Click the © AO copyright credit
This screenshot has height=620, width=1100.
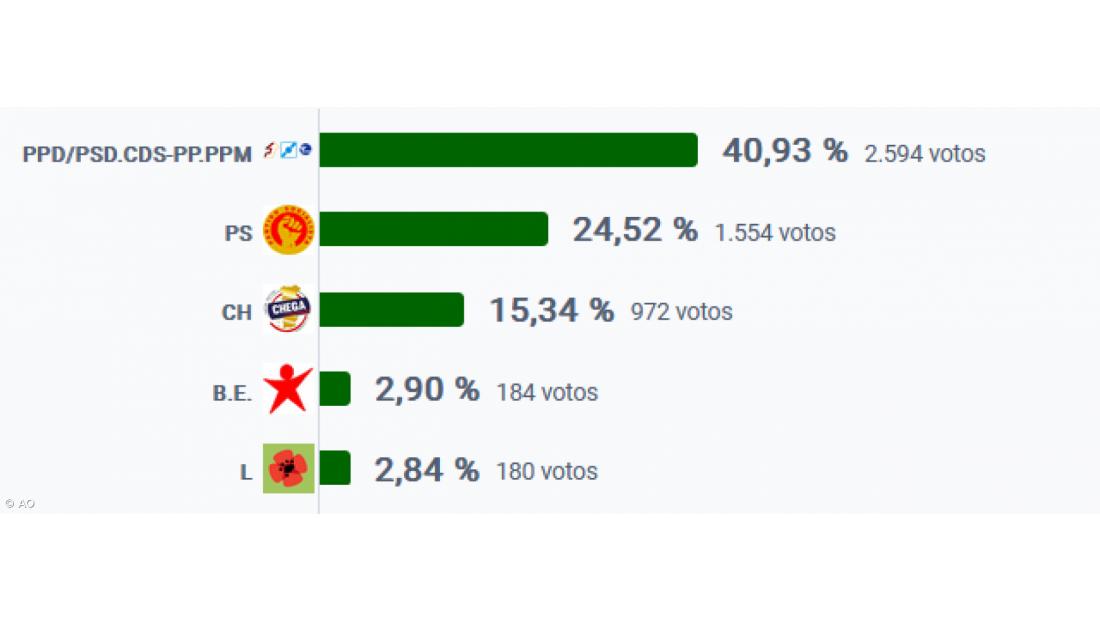coord(19,504)
